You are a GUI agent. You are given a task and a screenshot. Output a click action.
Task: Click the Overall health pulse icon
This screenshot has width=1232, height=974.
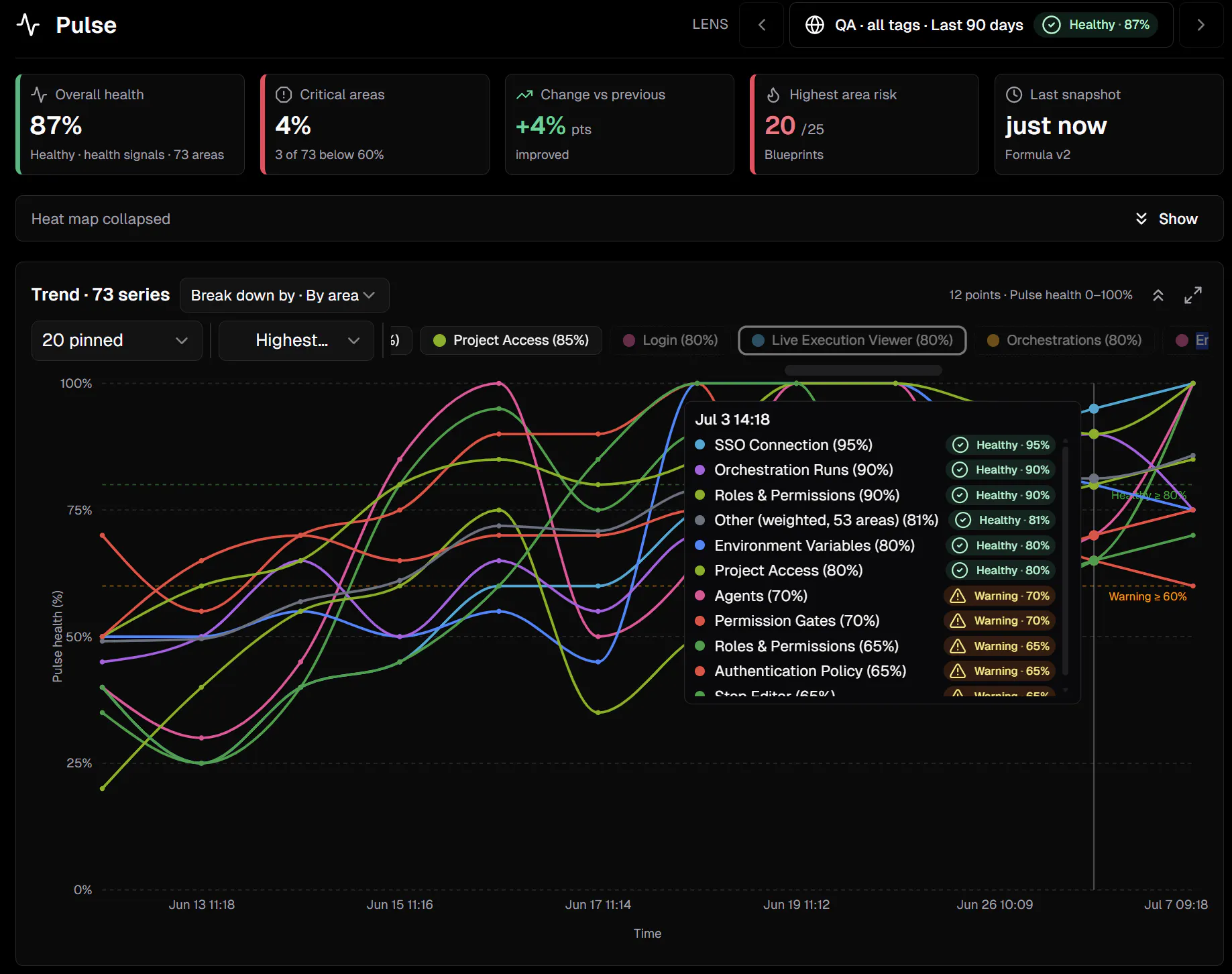click(x=39, y=95)
